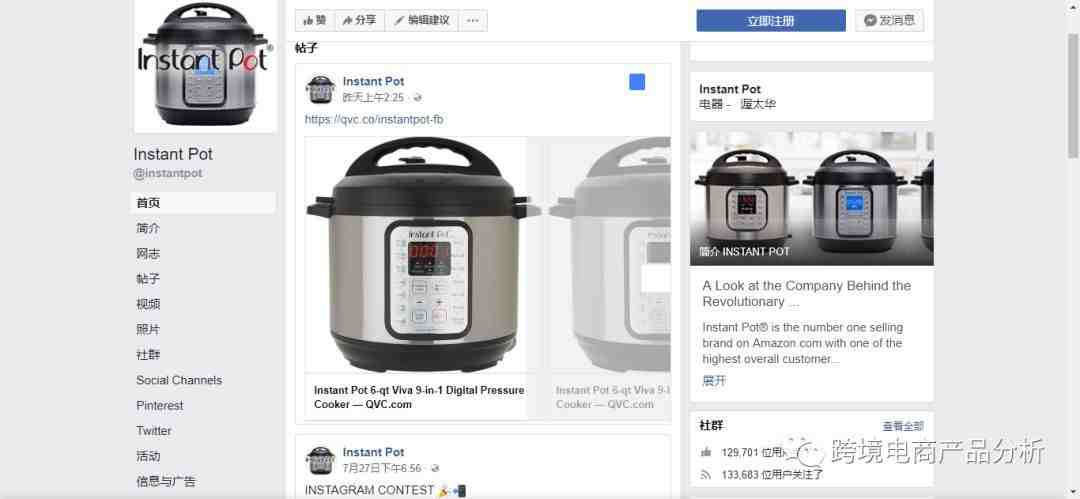Image resolution: width=1080 pixels, height=499 pixels.
Task: Open the qvc.co/instantpot-fb link
Action: pyautogui.click(x=374, y=120)
